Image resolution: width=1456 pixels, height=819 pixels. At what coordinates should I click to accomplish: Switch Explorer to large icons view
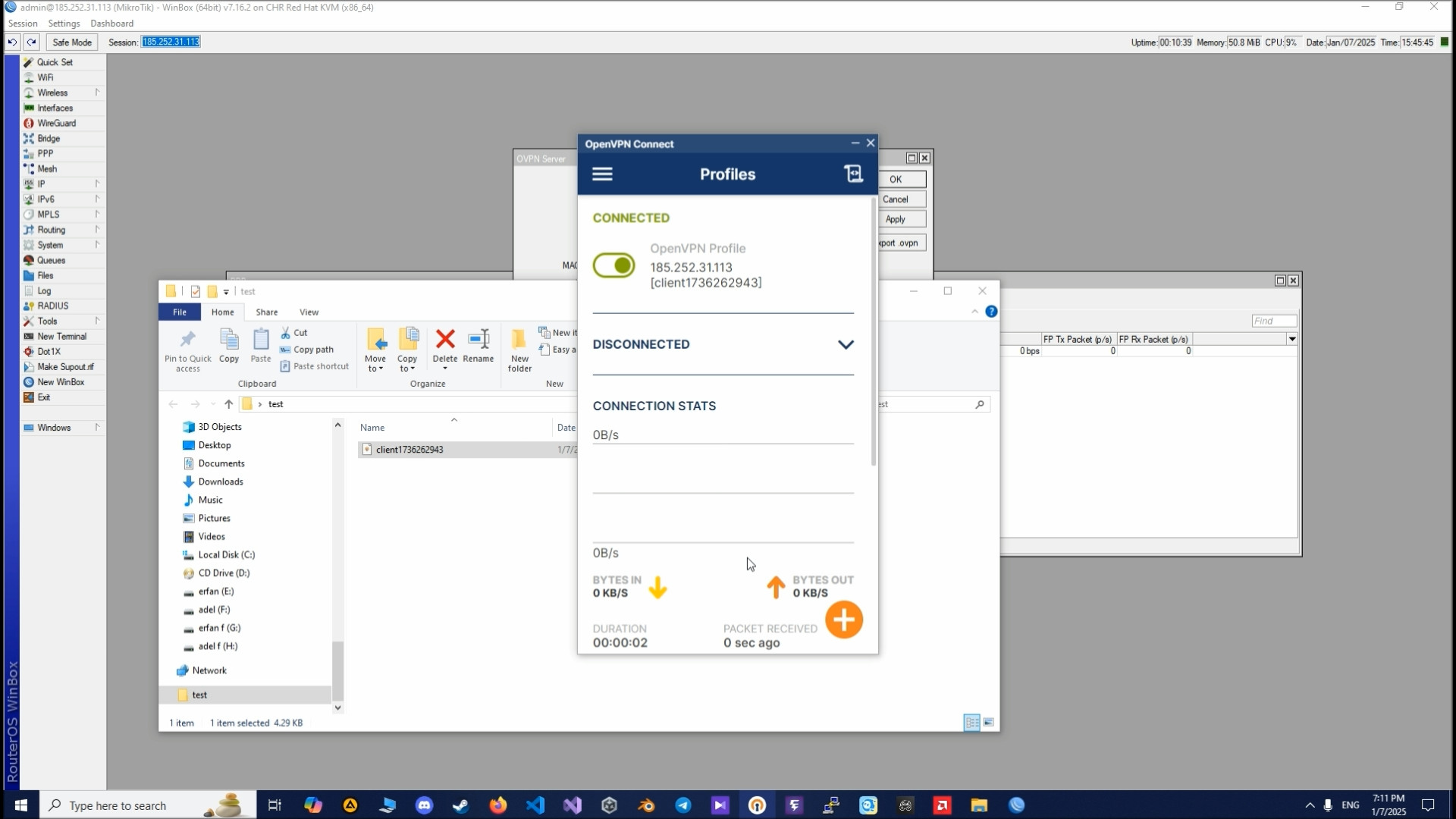click(x=988, y=722)
